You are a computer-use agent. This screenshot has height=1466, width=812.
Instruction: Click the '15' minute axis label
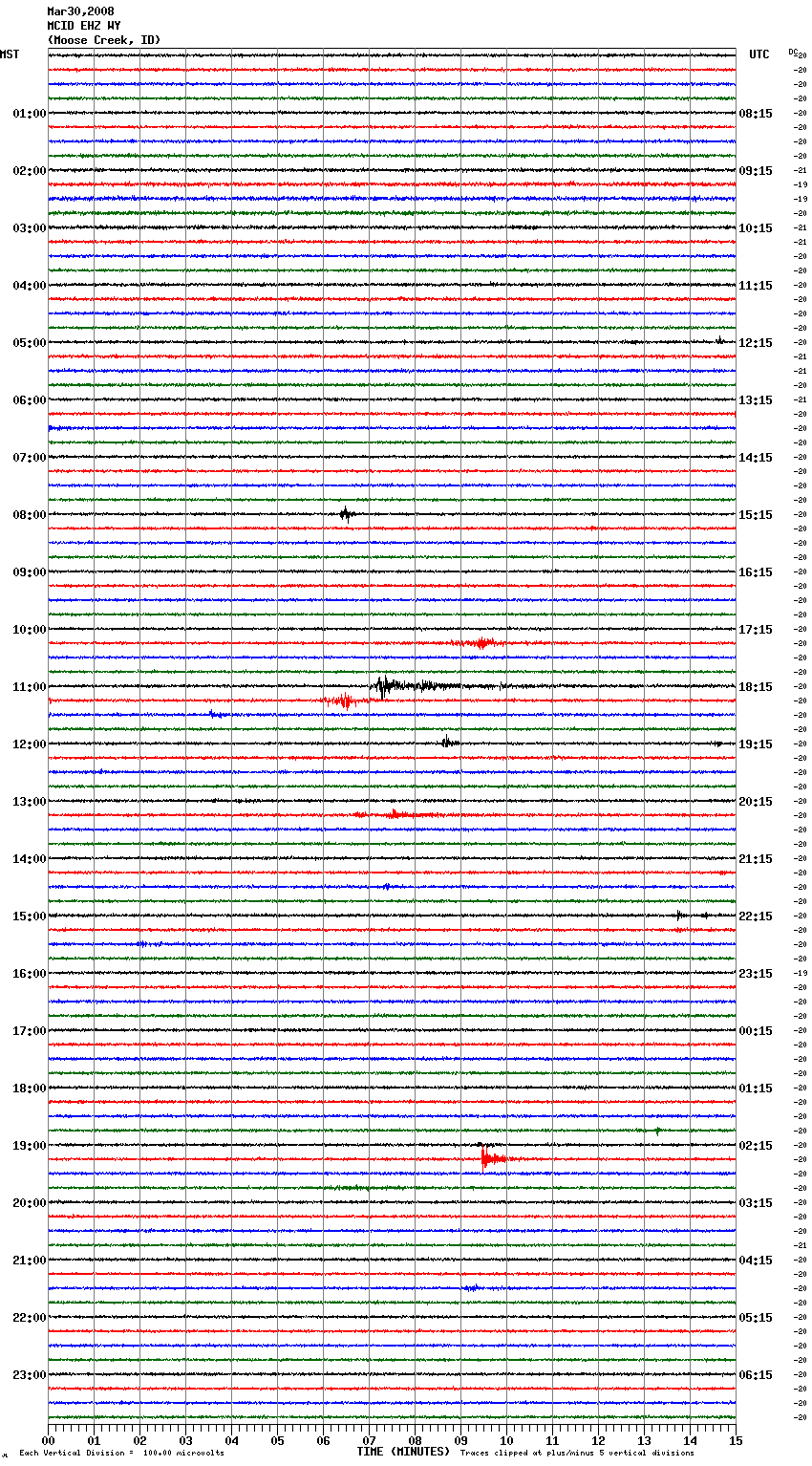(736, 1440)
